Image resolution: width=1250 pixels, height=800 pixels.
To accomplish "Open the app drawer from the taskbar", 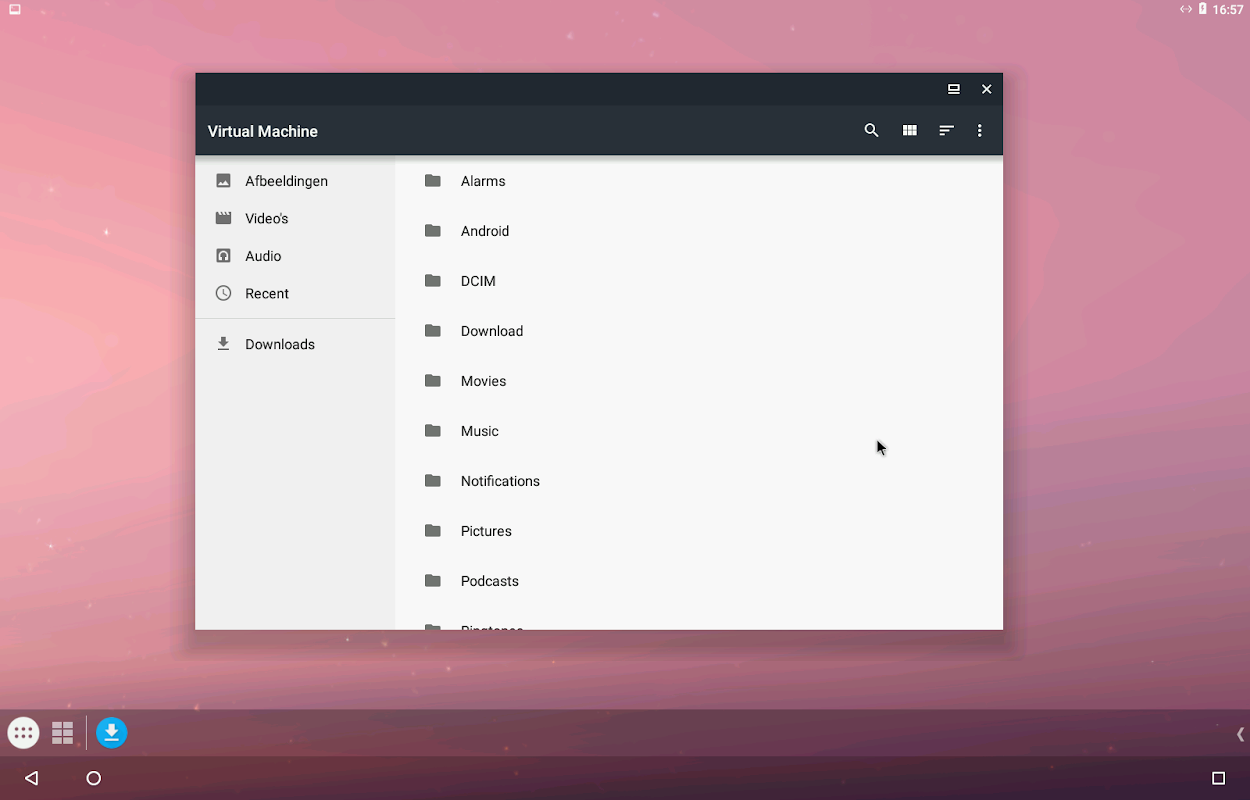I will point(22,732).
